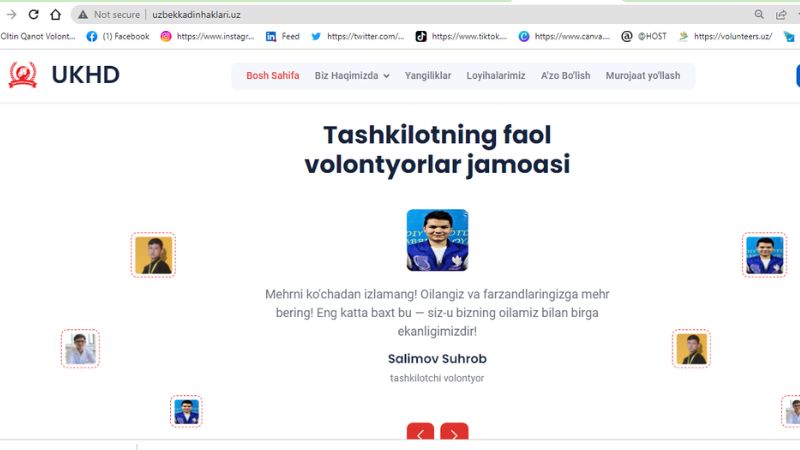Screen dimensions: 800x450
Task: Expand the Biz Haqimizda dropdown menu
Action: pyautogui.click(x=352, y=76)
